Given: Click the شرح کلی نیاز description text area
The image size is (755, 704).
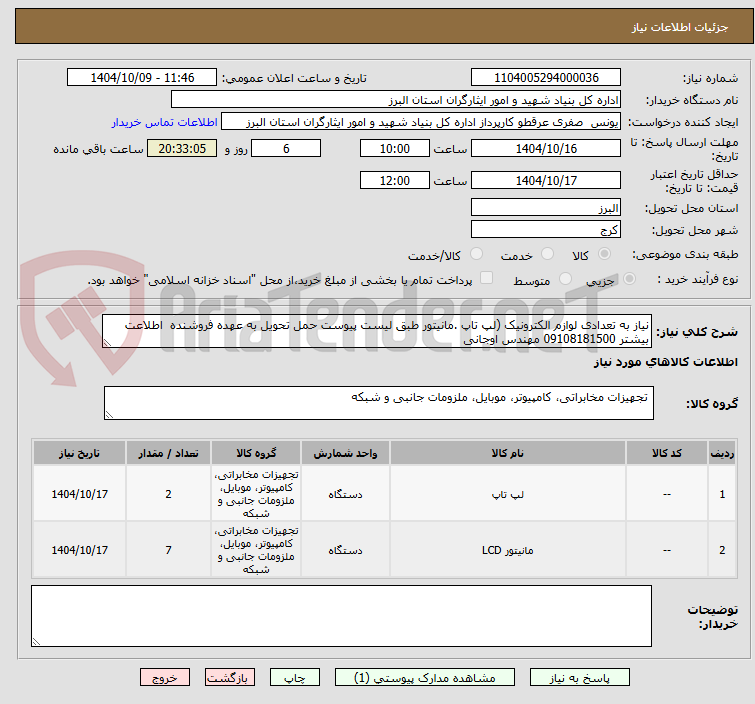Looking at the screenshot, I should coord(377,331).
